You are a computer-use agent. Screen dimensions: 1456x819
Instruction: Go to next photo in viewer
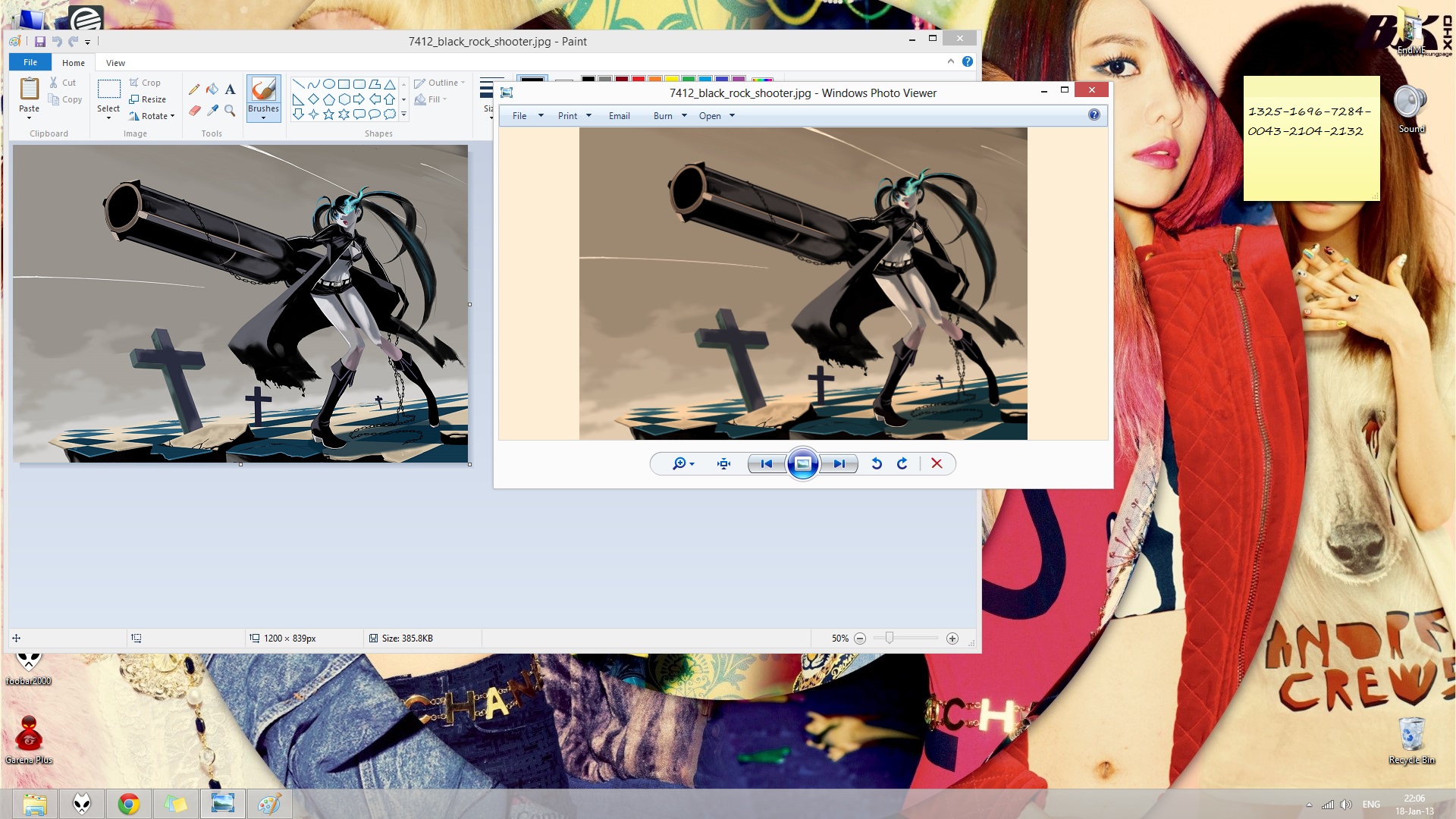click(x=839, y=463)
